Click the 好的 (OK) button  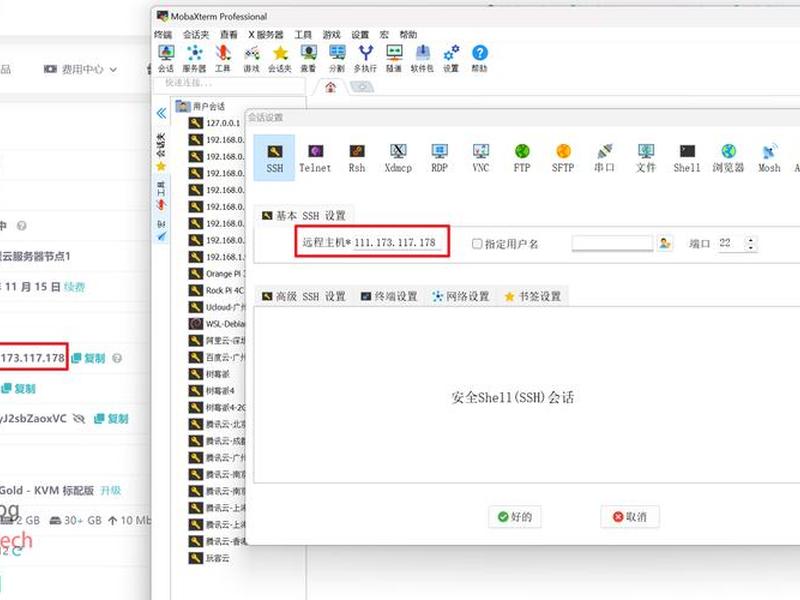515,517
